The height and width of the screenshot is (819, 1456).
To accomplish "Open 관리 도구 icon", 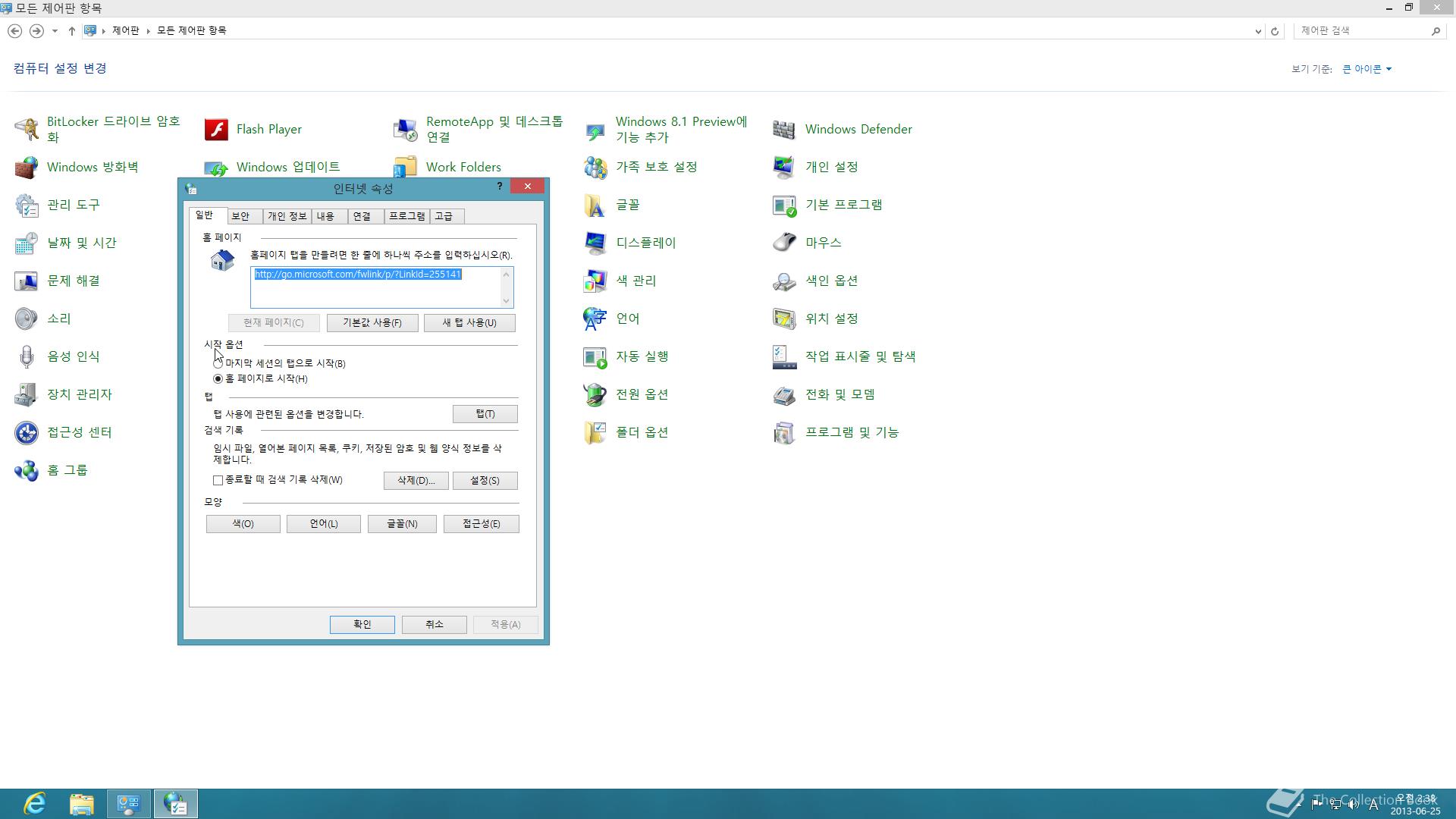I will click(x=26, y=205).
